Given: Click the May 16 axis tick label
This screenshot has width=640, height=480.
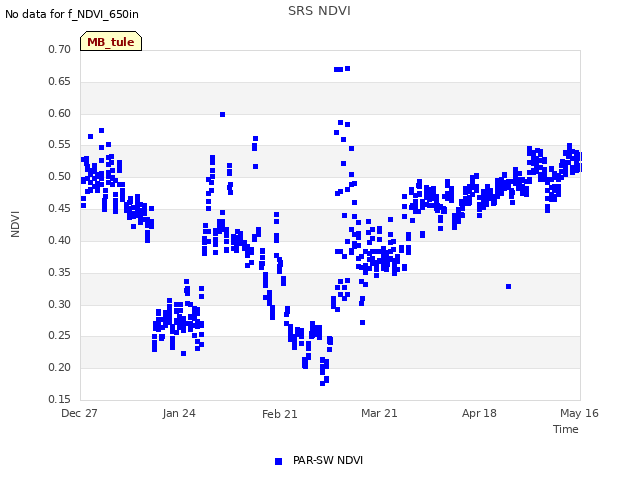Looking at the screenshot, I should coord(579,413).
